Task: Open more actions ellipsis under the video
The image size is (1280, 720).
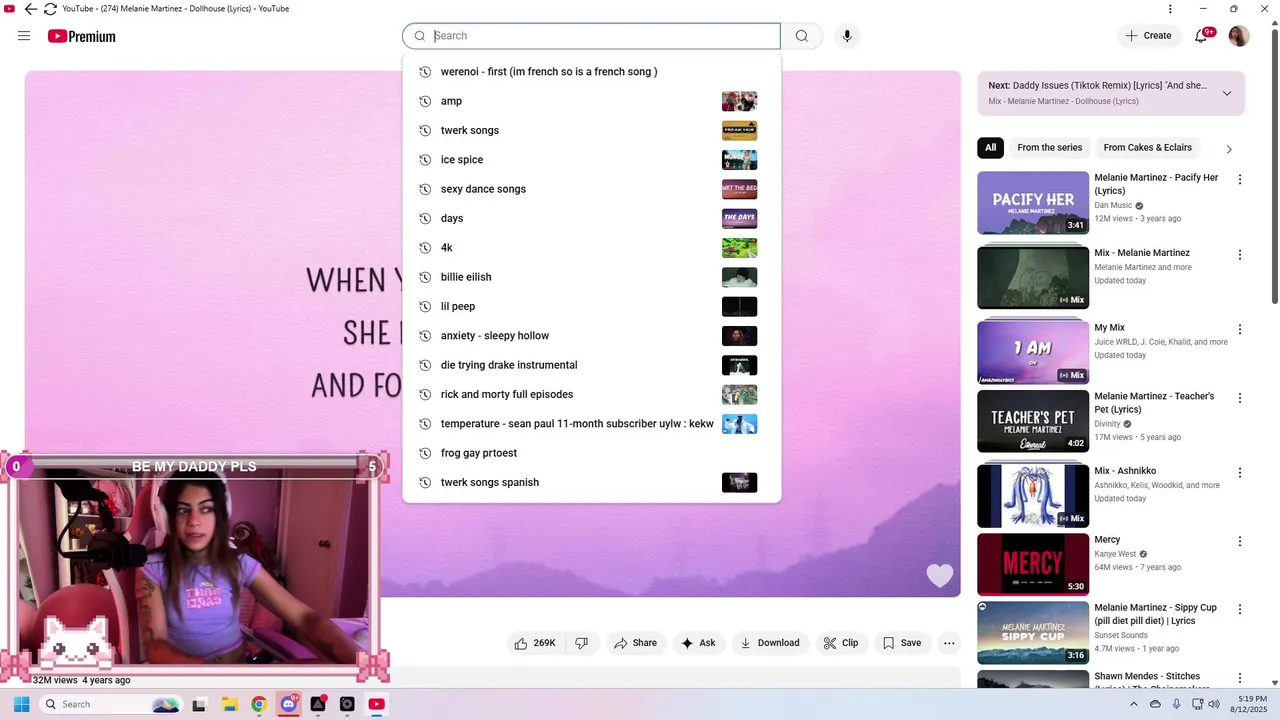Action: pos(949,643)
